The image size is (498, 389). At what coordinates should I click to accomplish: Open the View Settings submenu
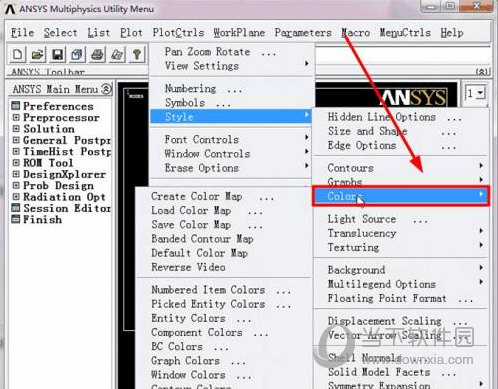coord(231,66)
